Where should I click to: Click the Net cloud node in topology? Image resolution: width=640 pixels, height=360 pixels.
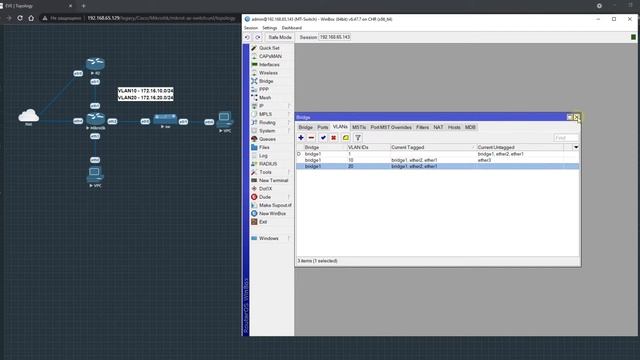29,116
